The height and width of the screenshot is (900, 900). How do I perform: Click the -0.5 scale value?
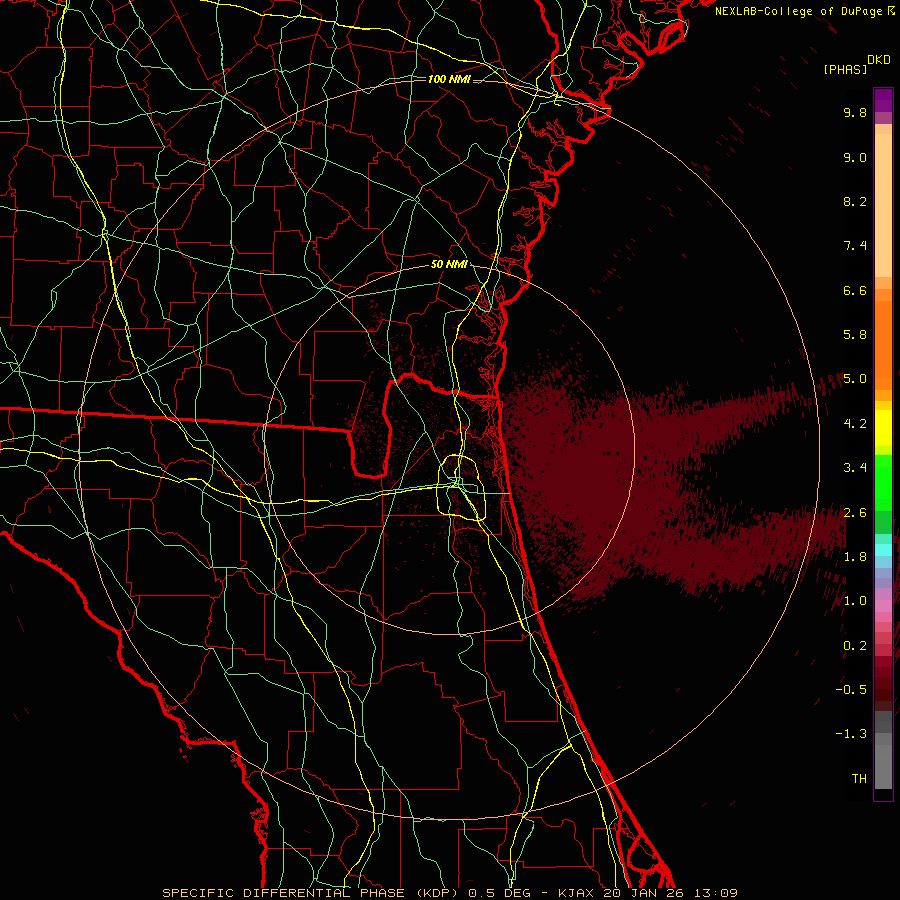coord(851,690)
